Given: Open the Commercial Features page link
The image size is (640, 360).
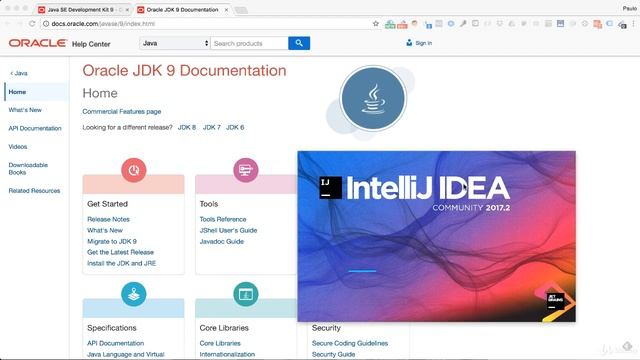Looking at the screenshot, I should pos(122,111).
